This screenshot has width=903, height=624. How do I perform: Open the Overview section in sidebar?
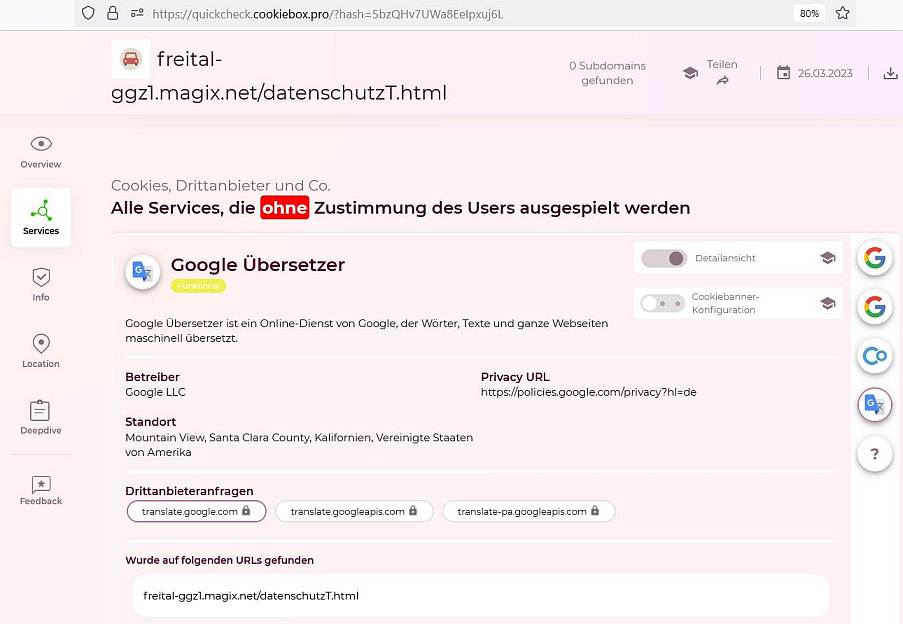pos(41,153)
